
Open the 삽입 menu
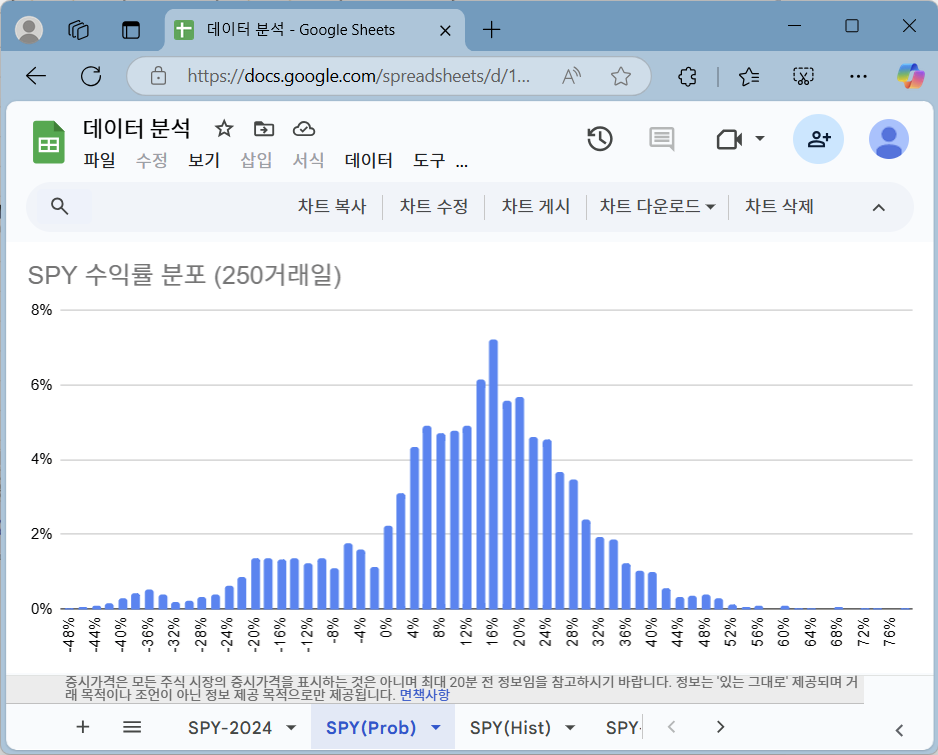click(x=256, y=160)
